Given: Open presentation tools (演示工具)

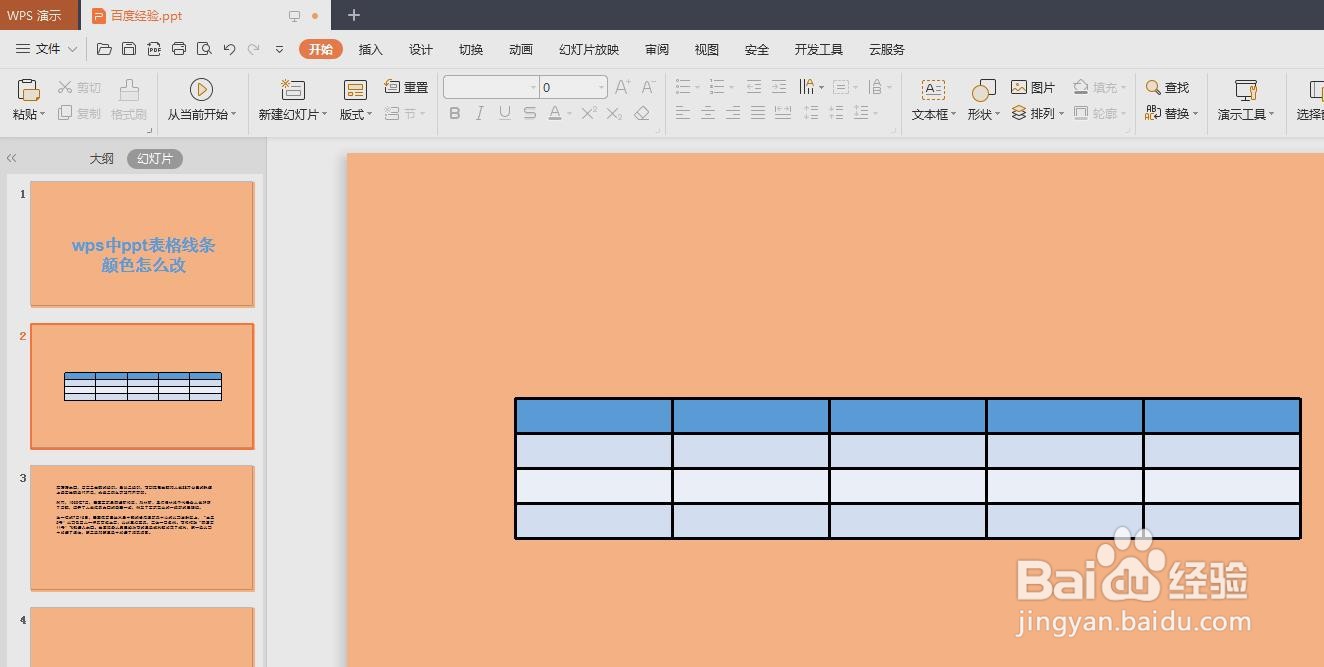Looking at the screenshot, I should coord(1246,100).
